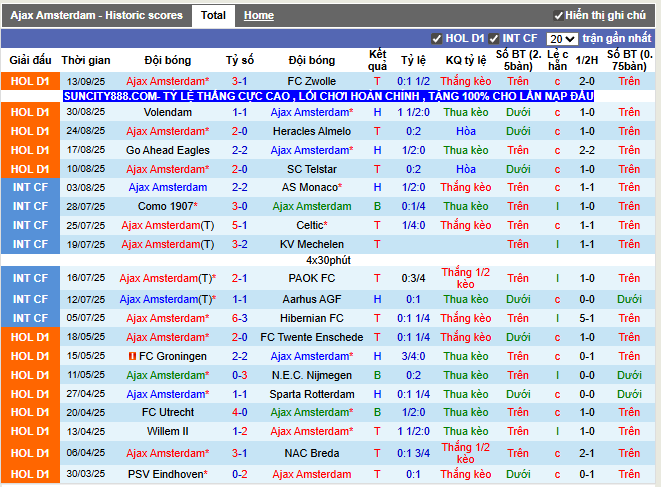Click Thắng 1/2 kèo result for PAOK FC
The height and width of the screenshot is (487, 661).
(466, 278)
